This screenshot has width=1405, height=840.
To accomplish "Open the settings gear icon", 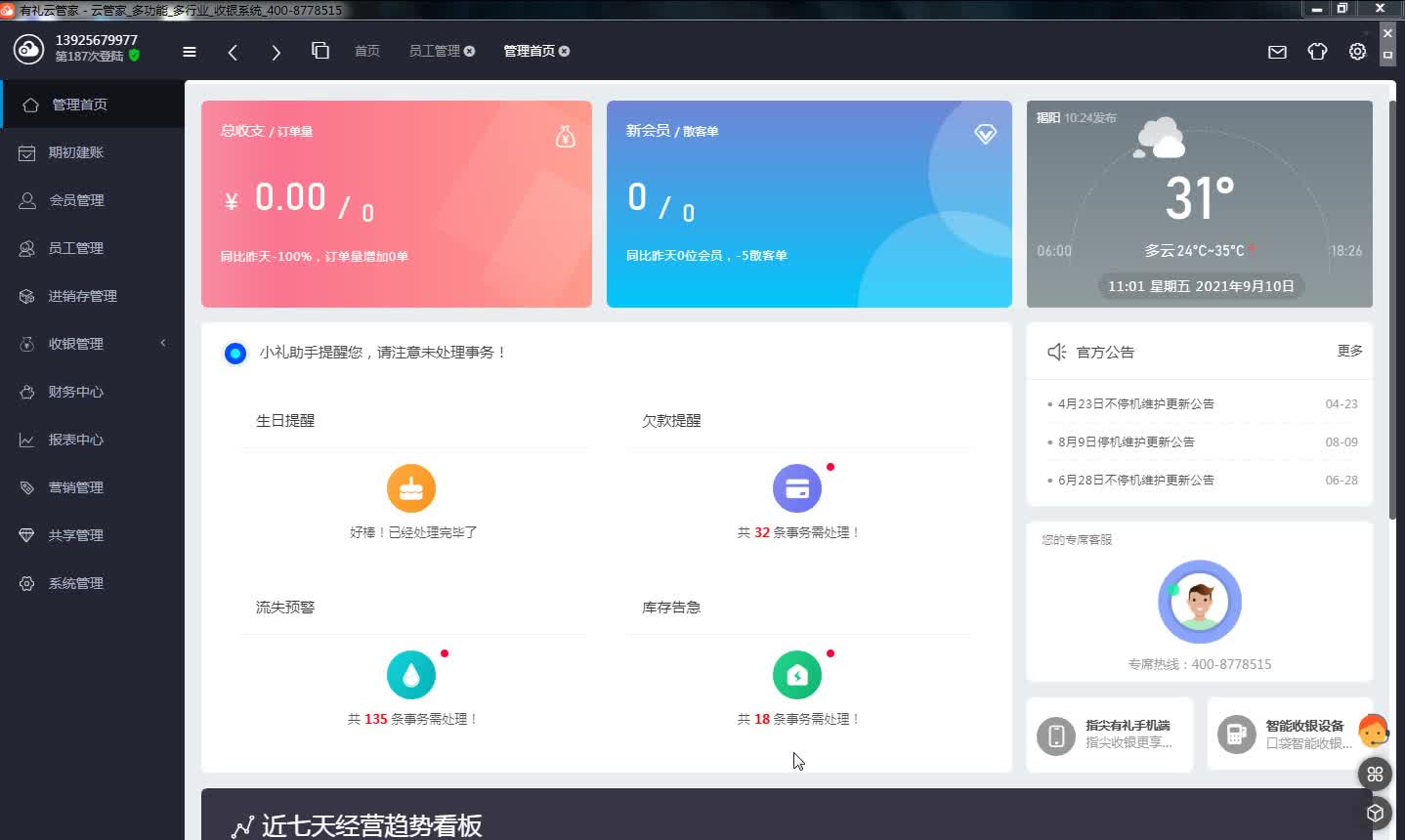I will [1357, 52].
